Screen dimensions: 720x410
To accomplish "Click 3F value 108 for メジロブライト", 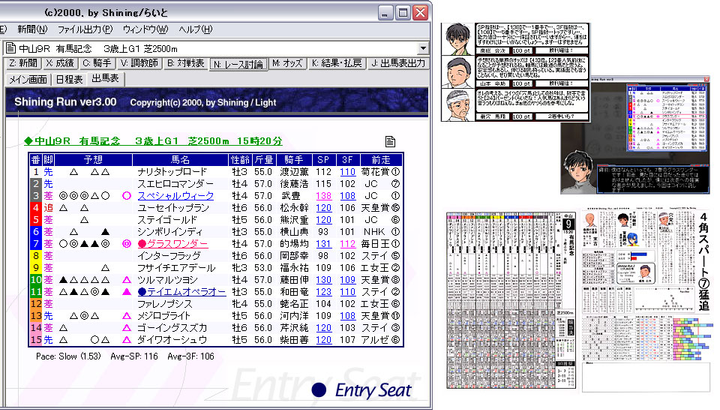I will [x=348, y=315].
